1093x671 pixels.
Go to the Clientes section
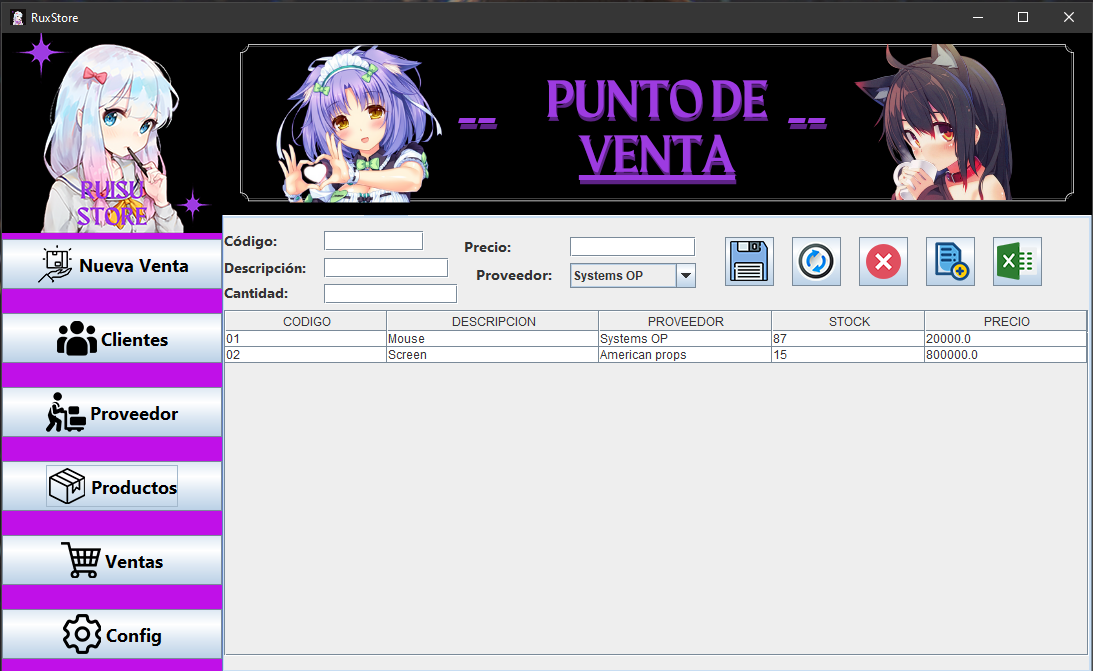pyautogui.click(x=111, y=340)
